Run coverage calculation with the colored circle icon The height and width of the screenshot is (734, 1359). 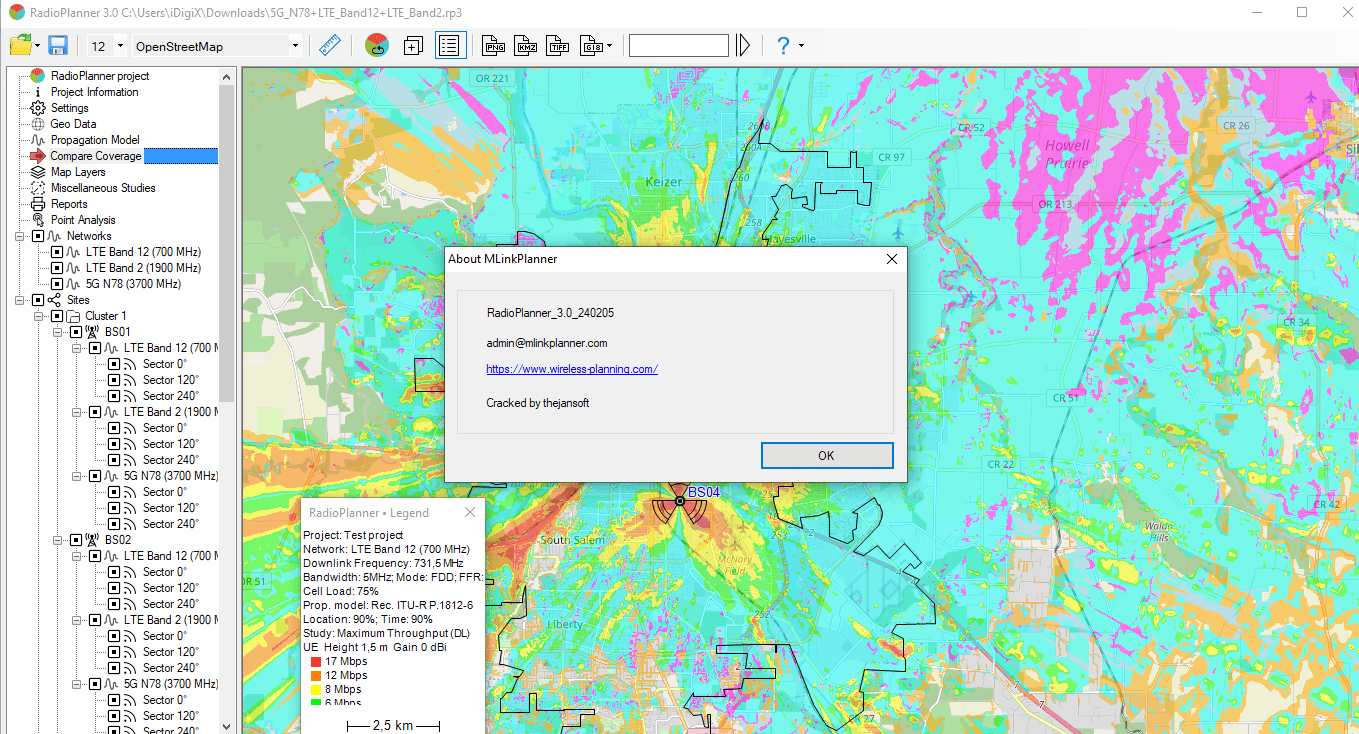click(x=377, y=46)
